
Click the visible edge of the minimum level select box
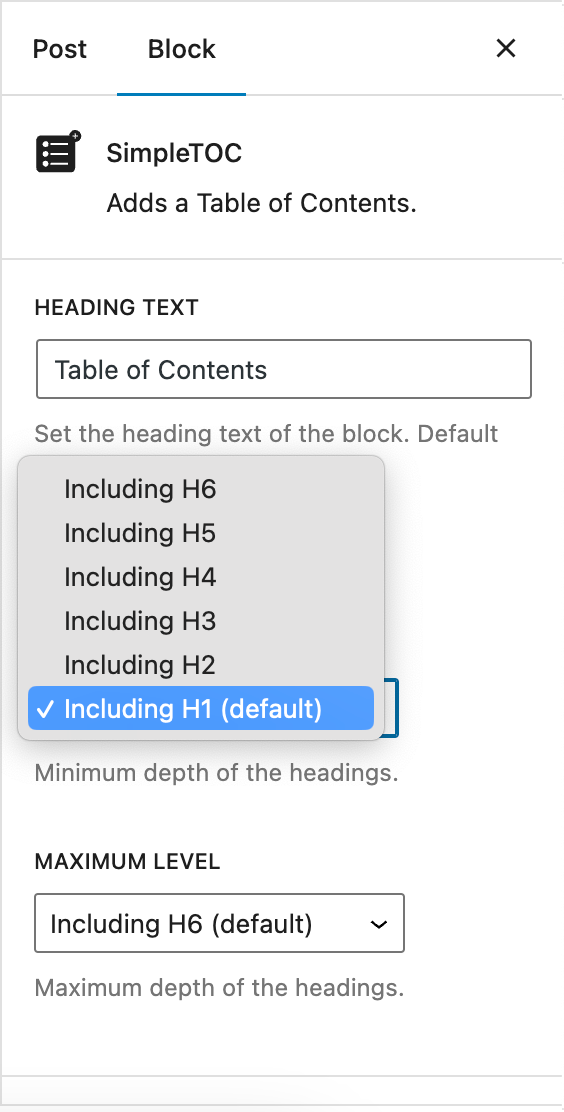click(x=391, y=708)
